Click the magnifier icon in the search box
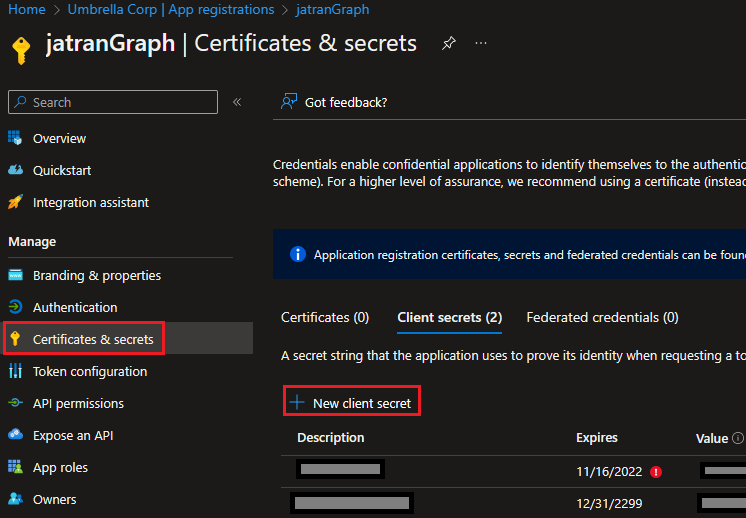The image size is (746, 518). pos(20,102)
